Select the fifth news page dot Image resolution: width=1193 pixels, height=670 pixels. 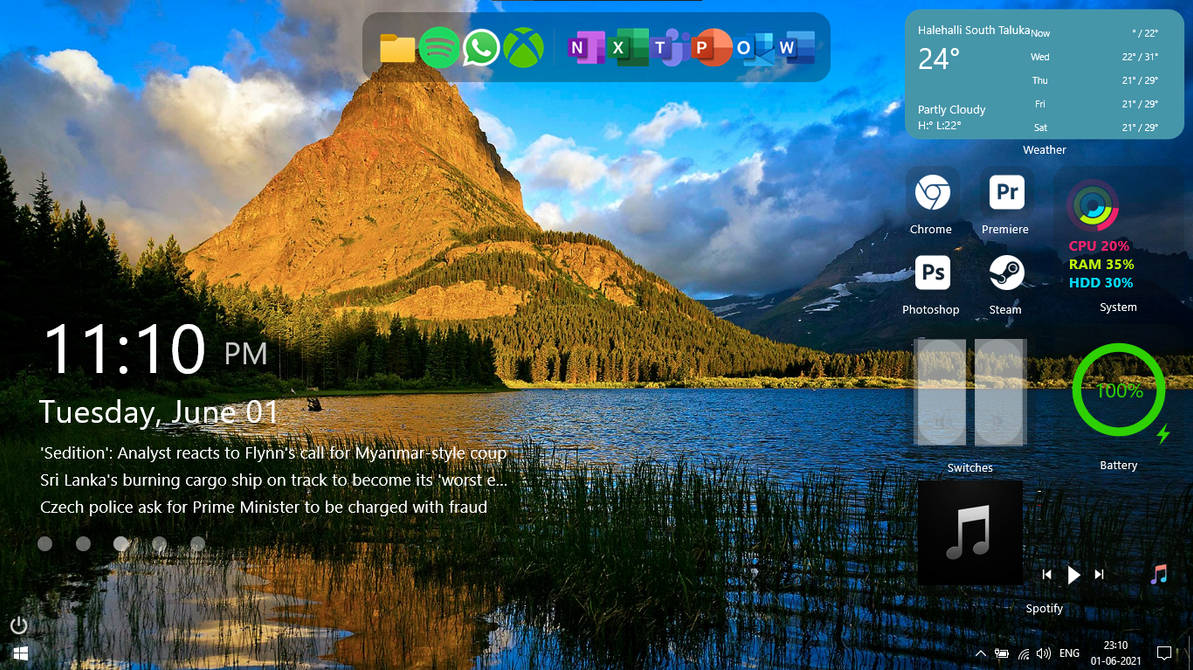[198, 544]
